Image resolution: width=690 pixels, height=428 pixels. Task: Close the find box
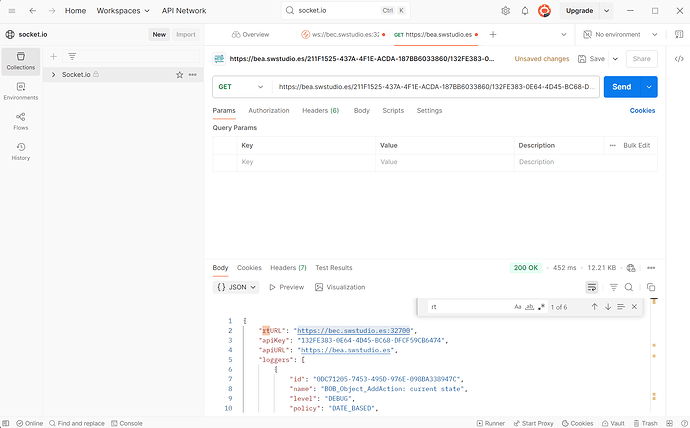point(634,307)
